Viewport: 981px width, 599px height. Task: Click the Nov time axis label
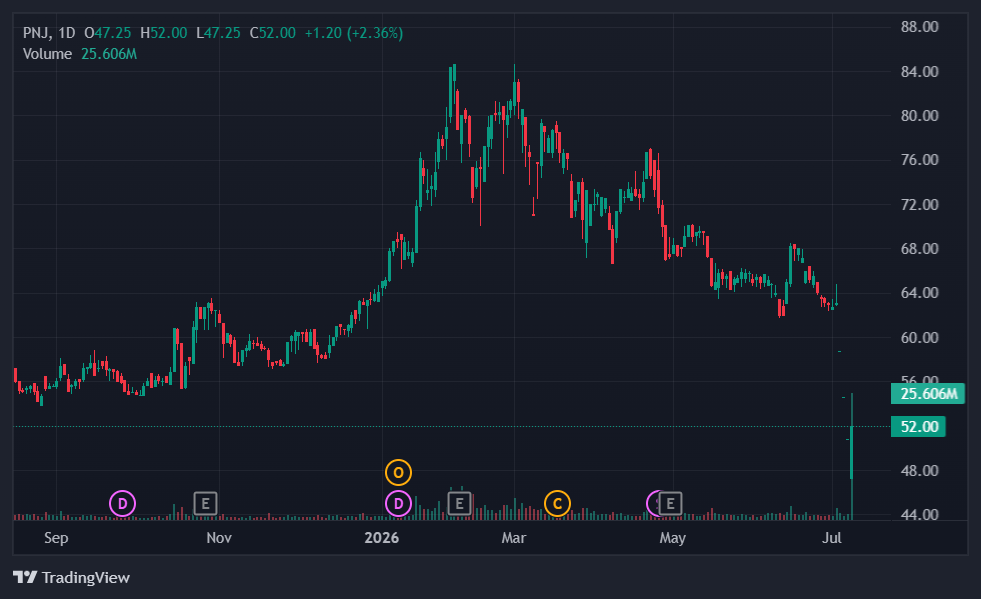tap(219, 538)
